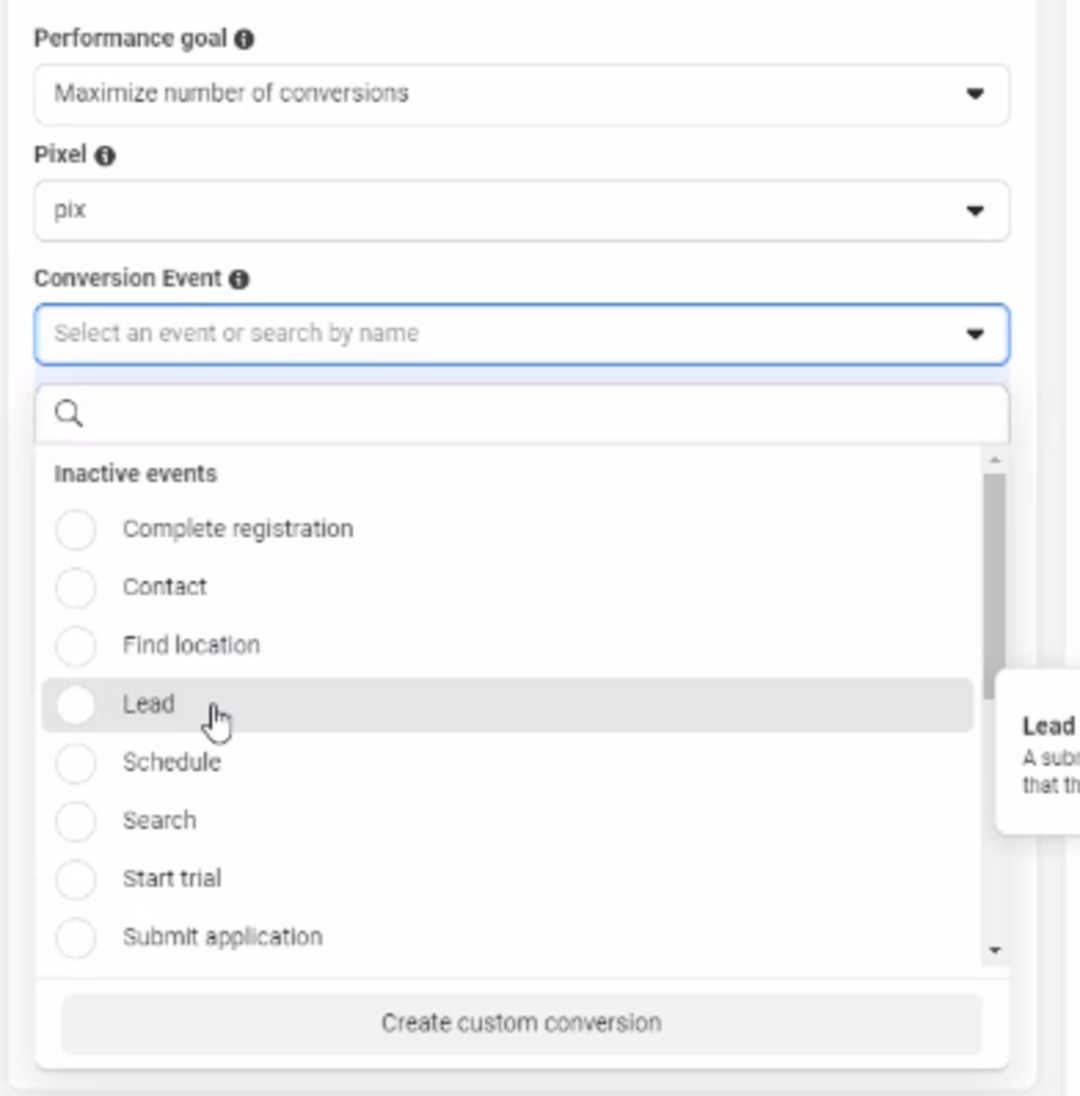The width and height of the screenshot is (1080, 1096).
Task: Collapse the Conversion Event dropdown arrow
Action: (x=974, y=334)
